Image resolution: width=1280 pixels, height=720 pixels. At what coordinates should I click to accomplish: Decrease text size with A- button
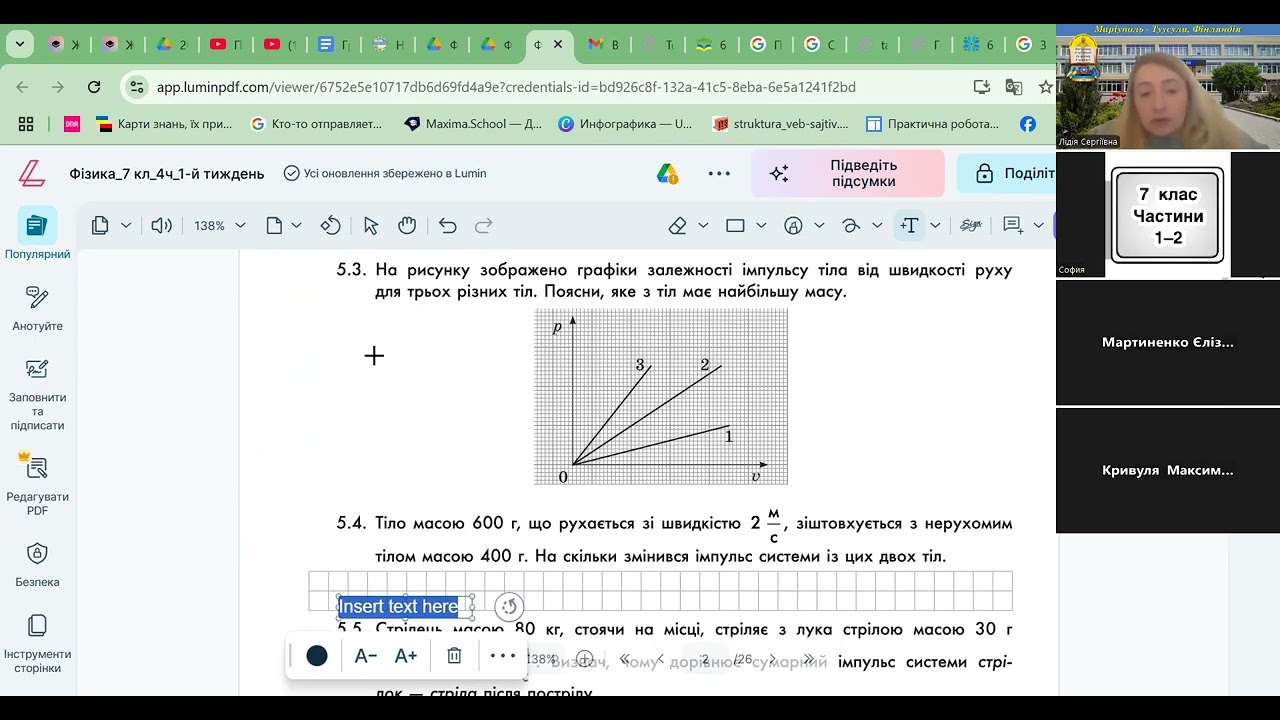click(x=366, y=656)
